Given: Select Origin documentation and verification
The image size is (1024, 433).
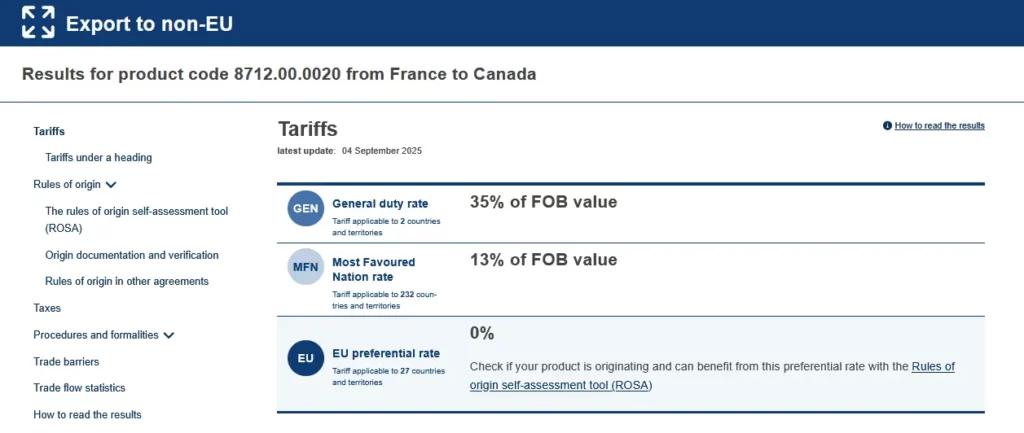Looking at the screenshot, I should [132, 255].
